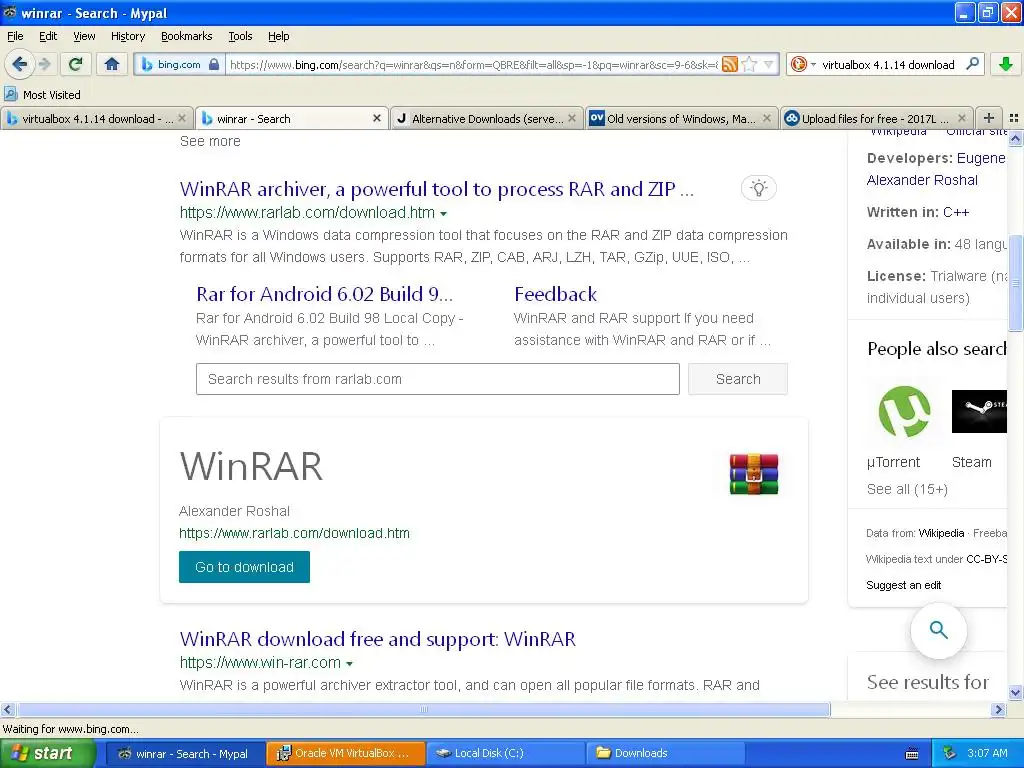Expand the rarlab.com download.htm URL dropdown arrow
This screenshot has width=1024, height=768.
pos(444,214)
